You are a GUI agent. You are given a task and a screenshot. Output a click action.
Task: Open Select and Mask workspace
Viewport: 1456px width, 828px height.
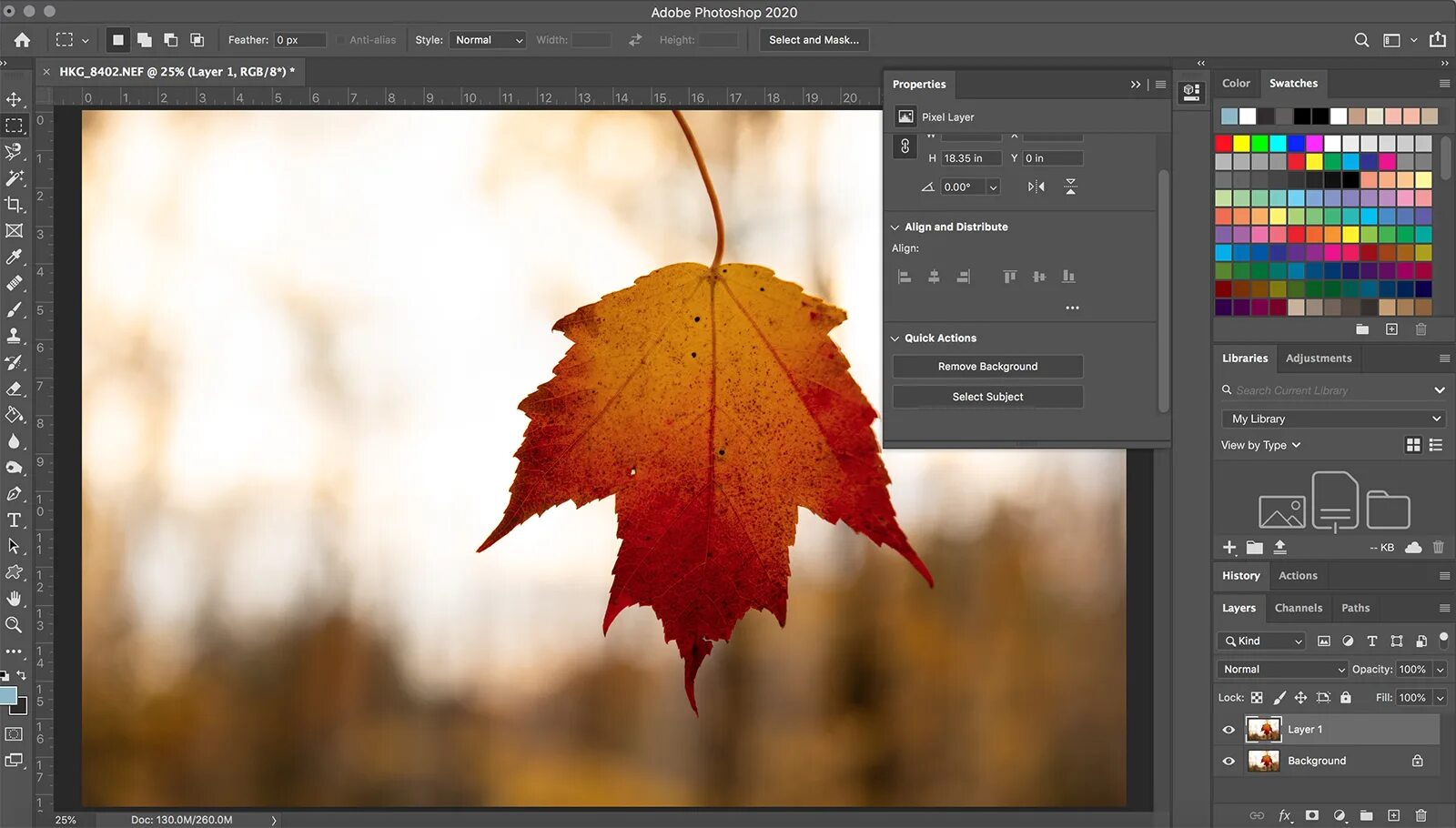(x=814, y=40)
